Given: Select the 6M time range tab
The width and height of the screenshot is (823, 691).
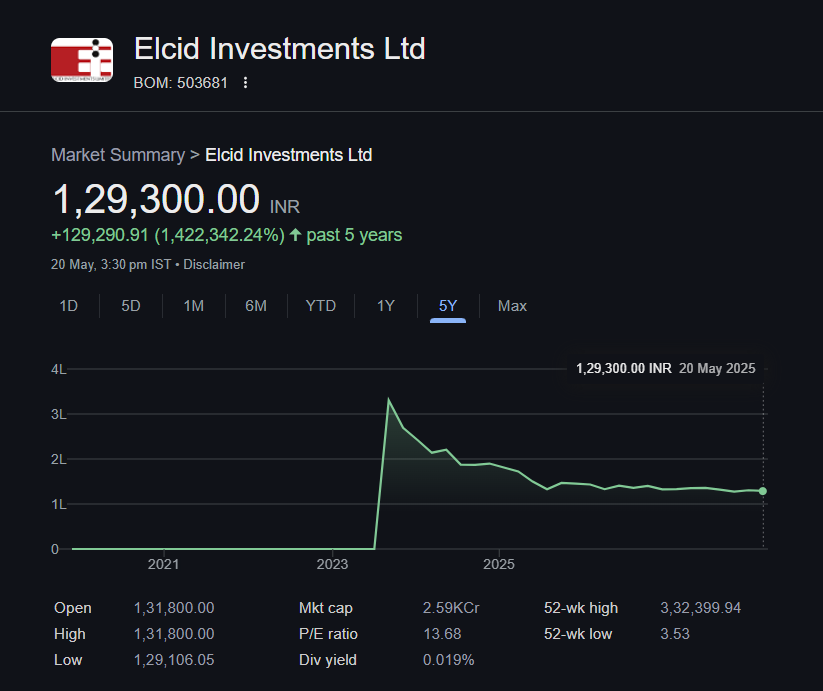Looking at the screenshot, I should tap(256, 306).
